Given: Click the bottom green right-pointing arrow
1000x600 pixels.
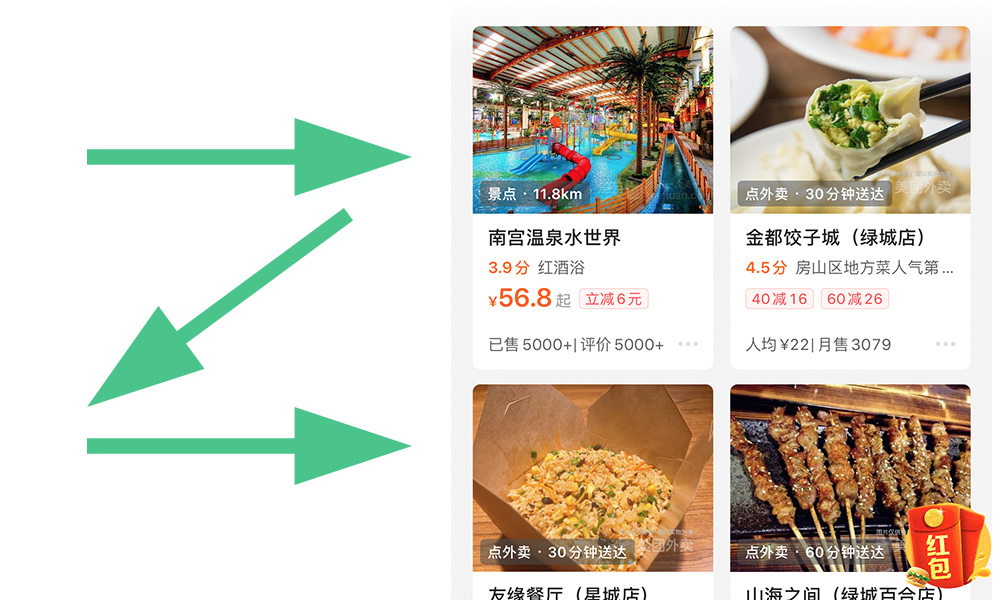Looking at the screenshot, I should (x=249, y=446).
